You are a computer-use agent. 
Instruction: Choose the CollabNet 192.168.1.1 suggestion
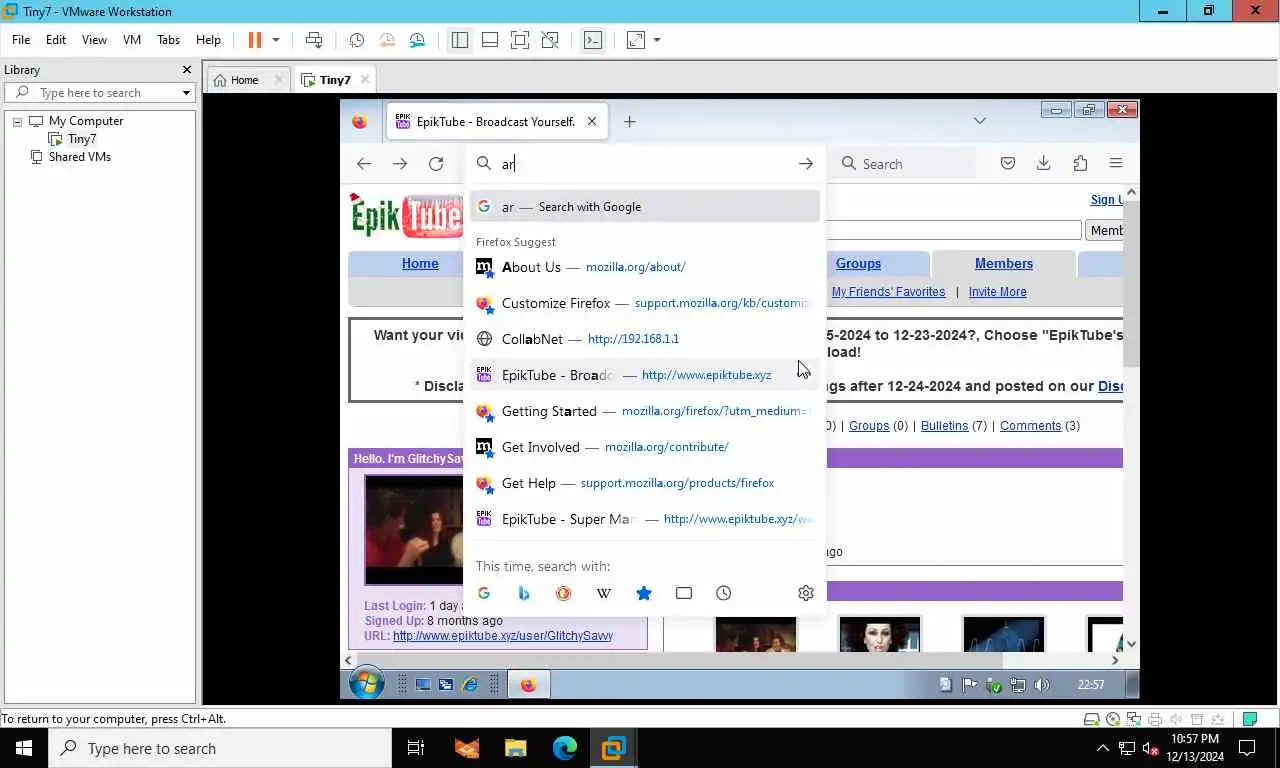(x=645, y=339)
